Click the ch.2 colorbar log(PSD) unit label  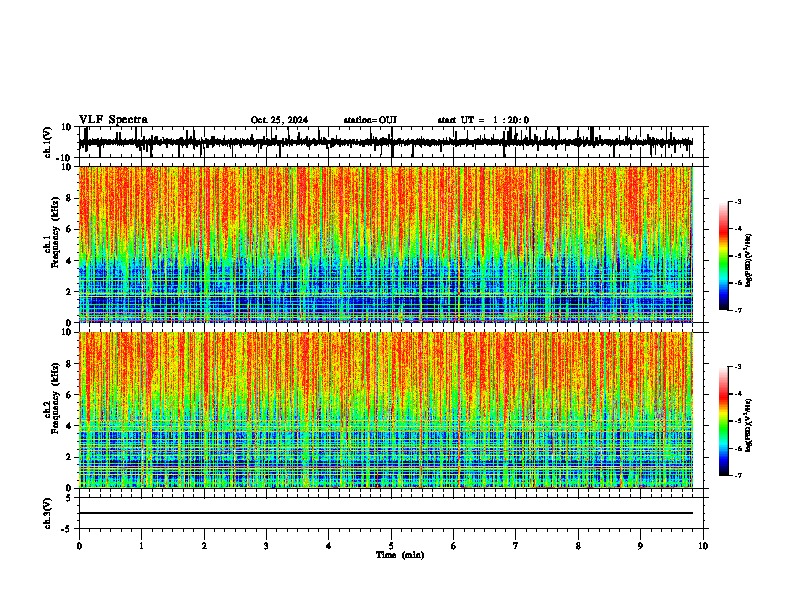(749, 425)
